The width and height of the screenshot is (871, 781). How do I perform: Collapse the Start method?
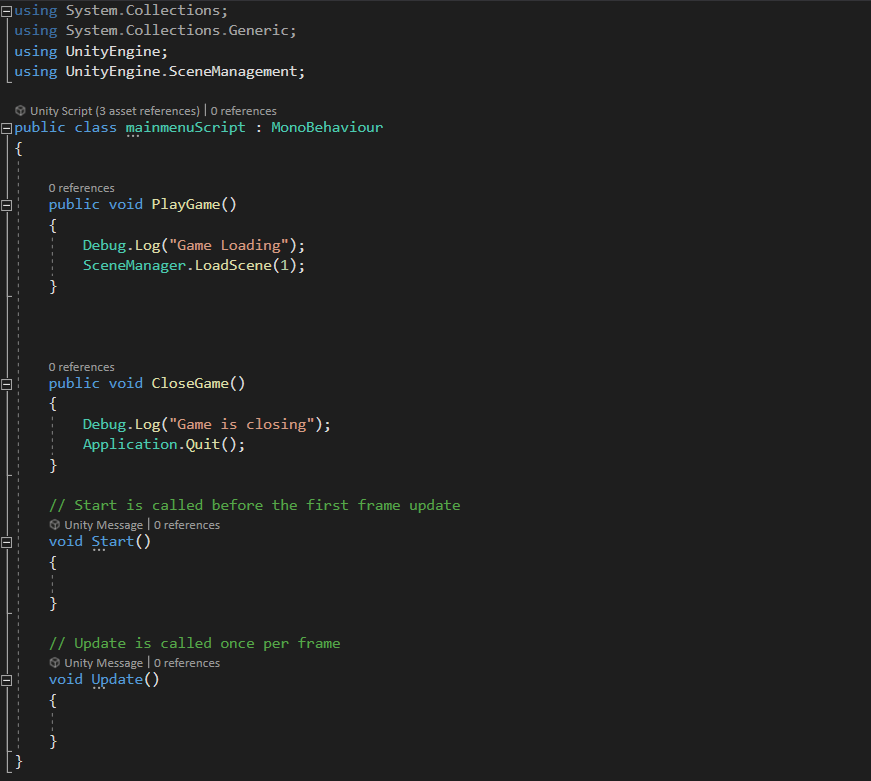(6, 542)
